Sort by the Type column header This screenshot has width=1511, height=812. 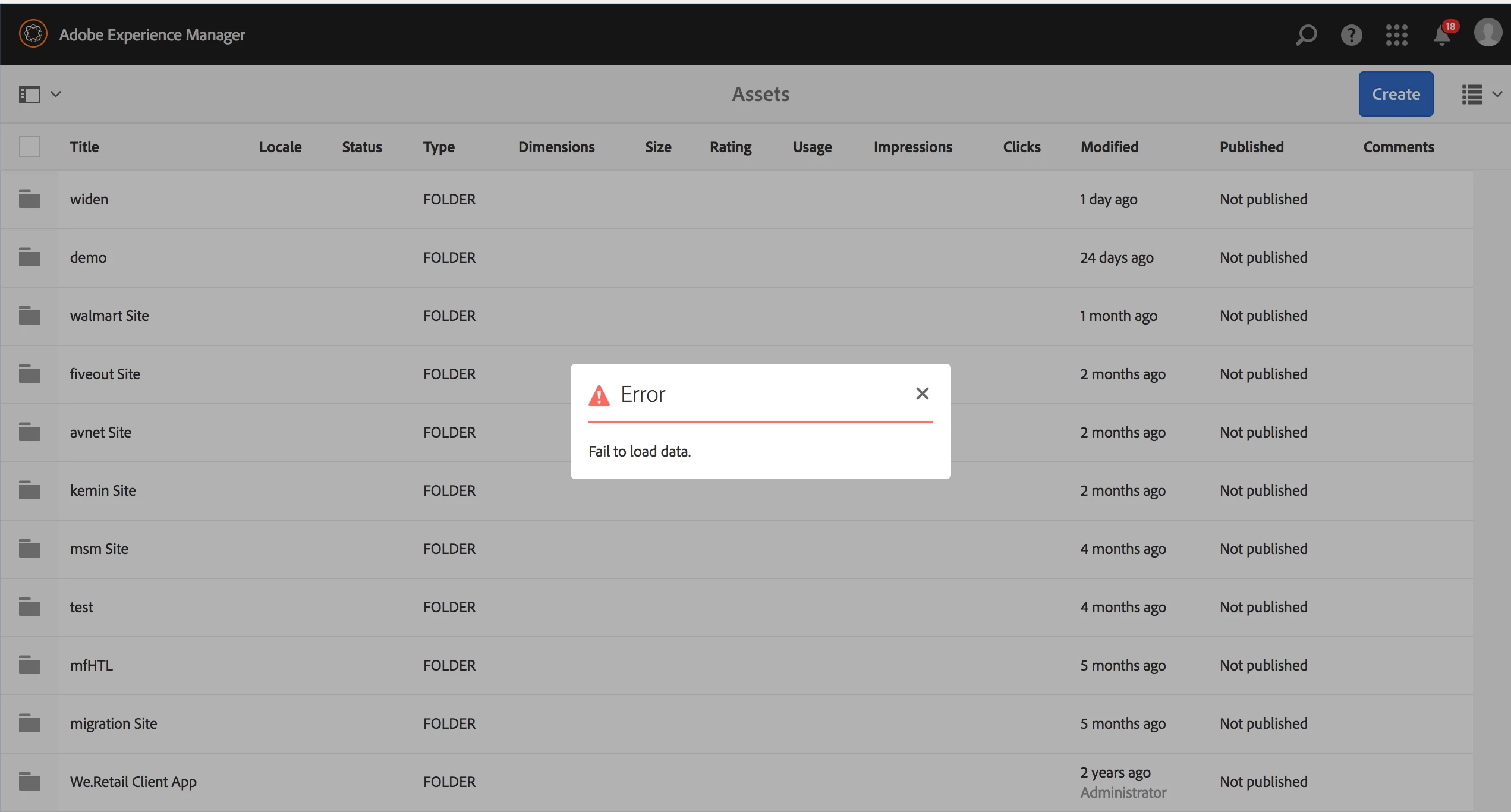pos(439,147)
